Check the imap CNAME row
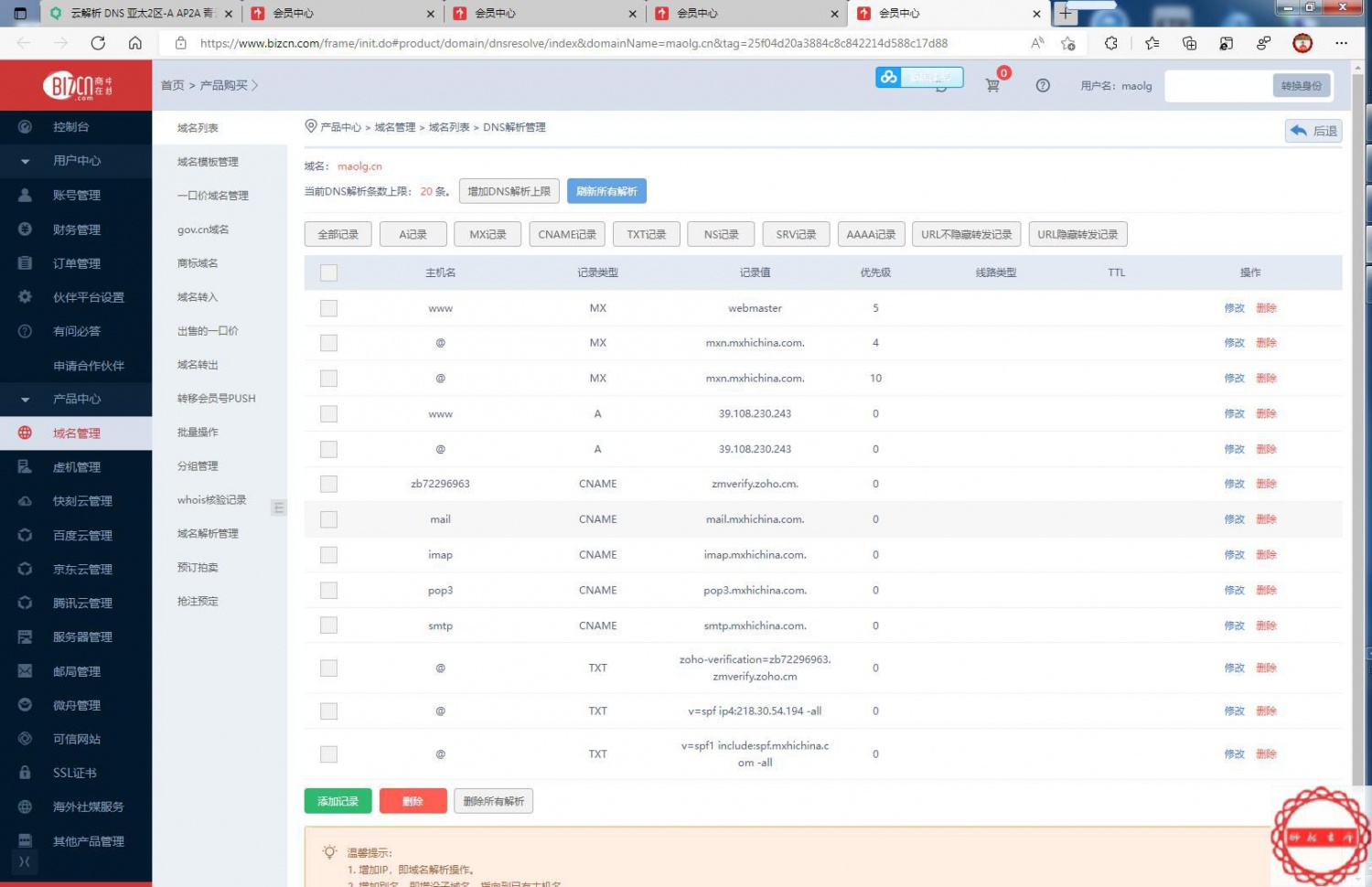This screenshot has width=1372, height=887. pos(329,555)
